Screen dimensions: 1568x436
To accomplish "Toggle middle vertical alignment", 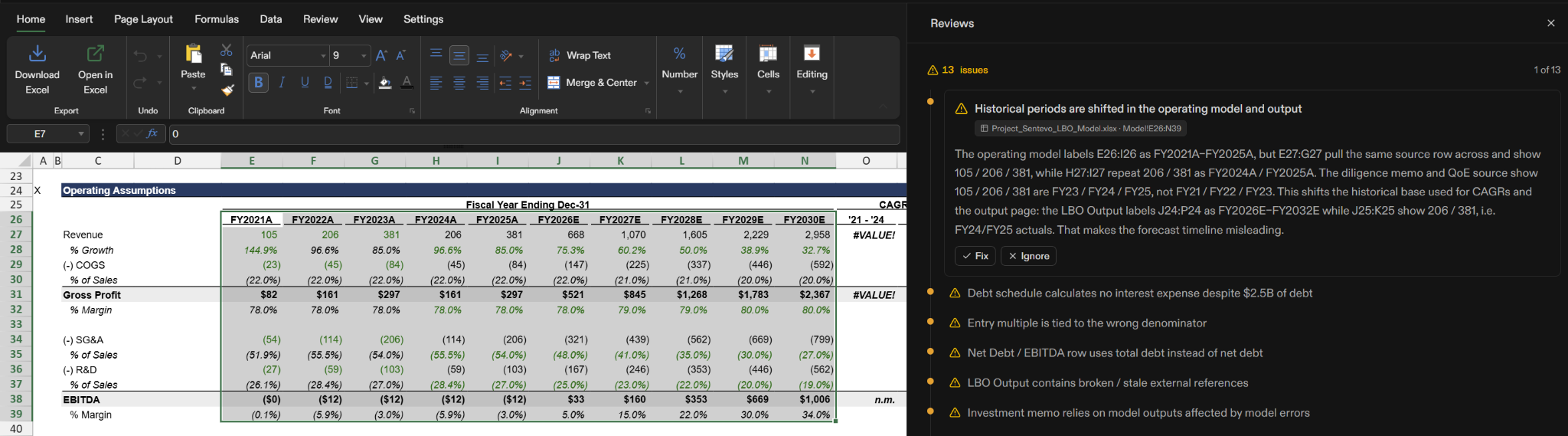I will (459, 55).
